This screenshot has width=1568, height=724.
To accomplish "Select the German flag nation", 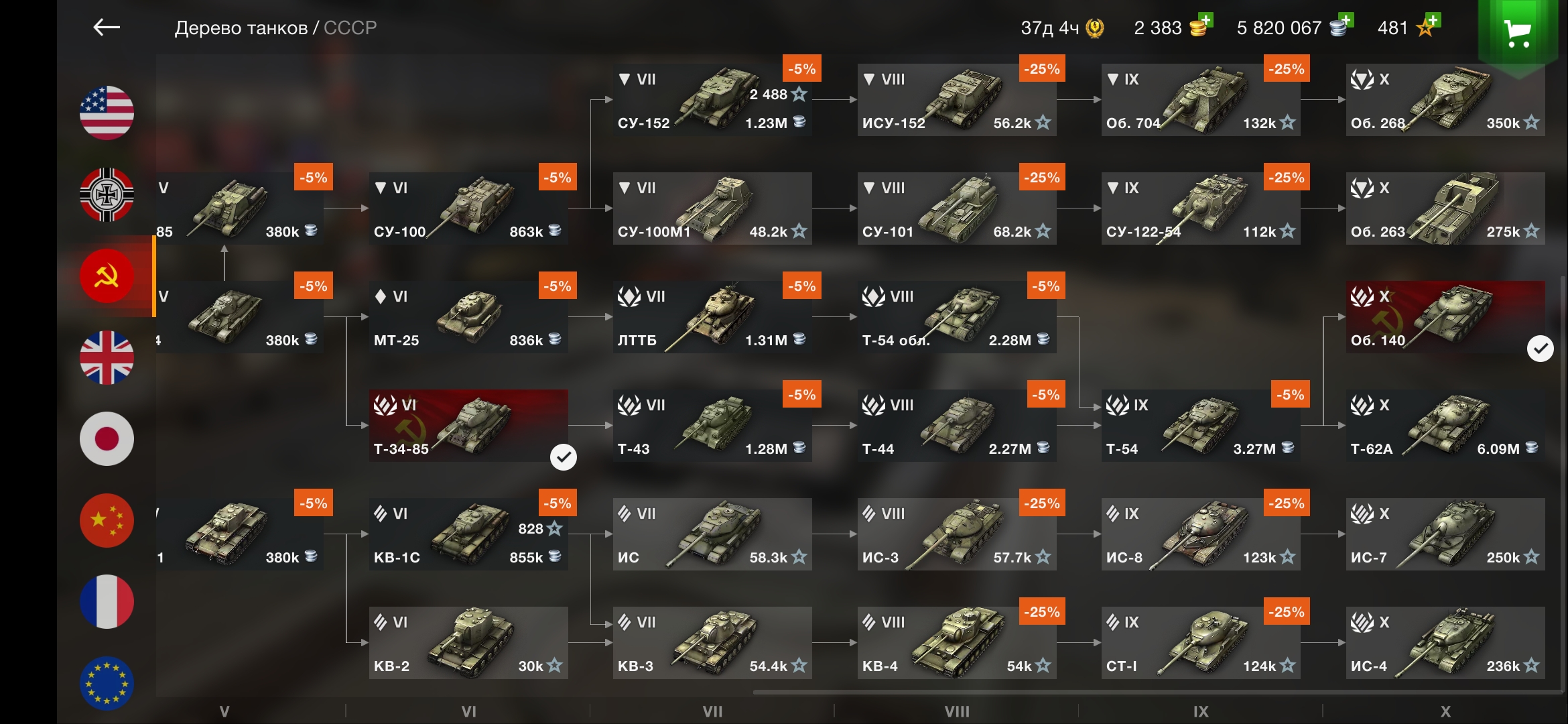I will [107, 194].
